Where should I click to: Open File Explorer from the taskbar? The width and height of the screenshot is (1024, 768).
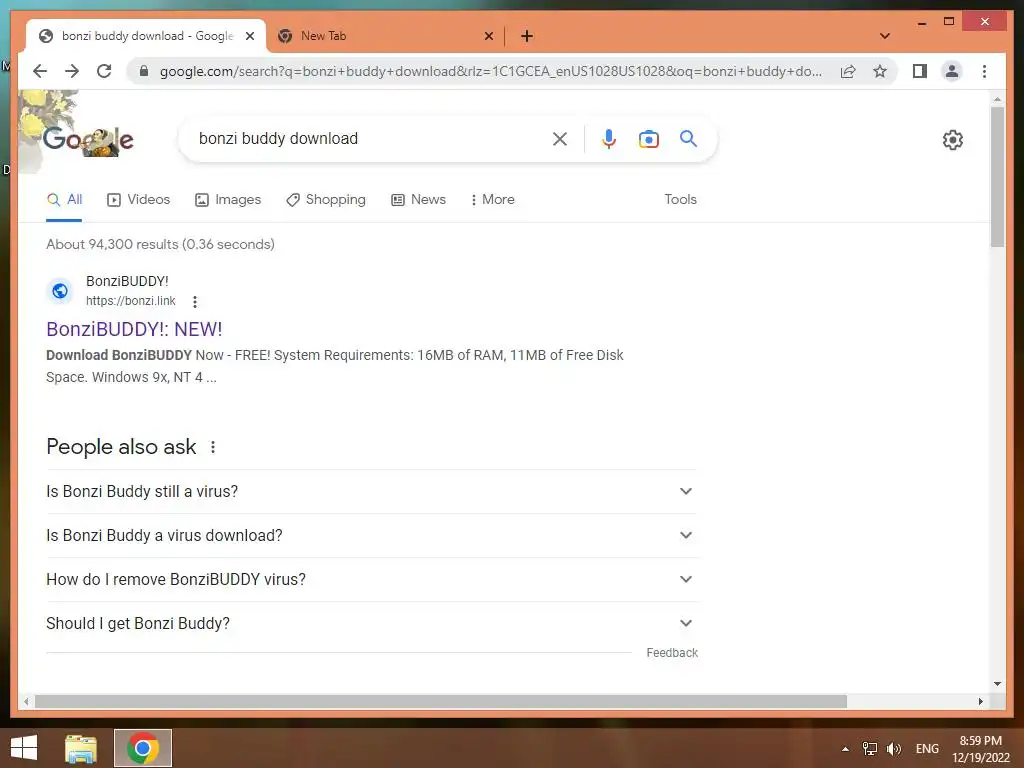point(81,748)
